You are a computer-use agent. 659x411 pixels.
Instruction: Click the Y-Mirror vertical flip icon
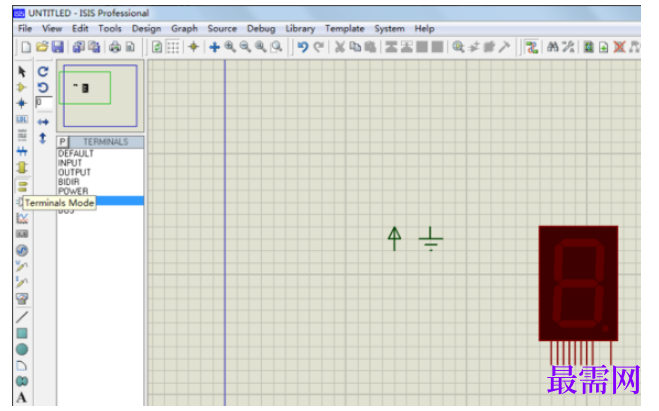(43, 138)
